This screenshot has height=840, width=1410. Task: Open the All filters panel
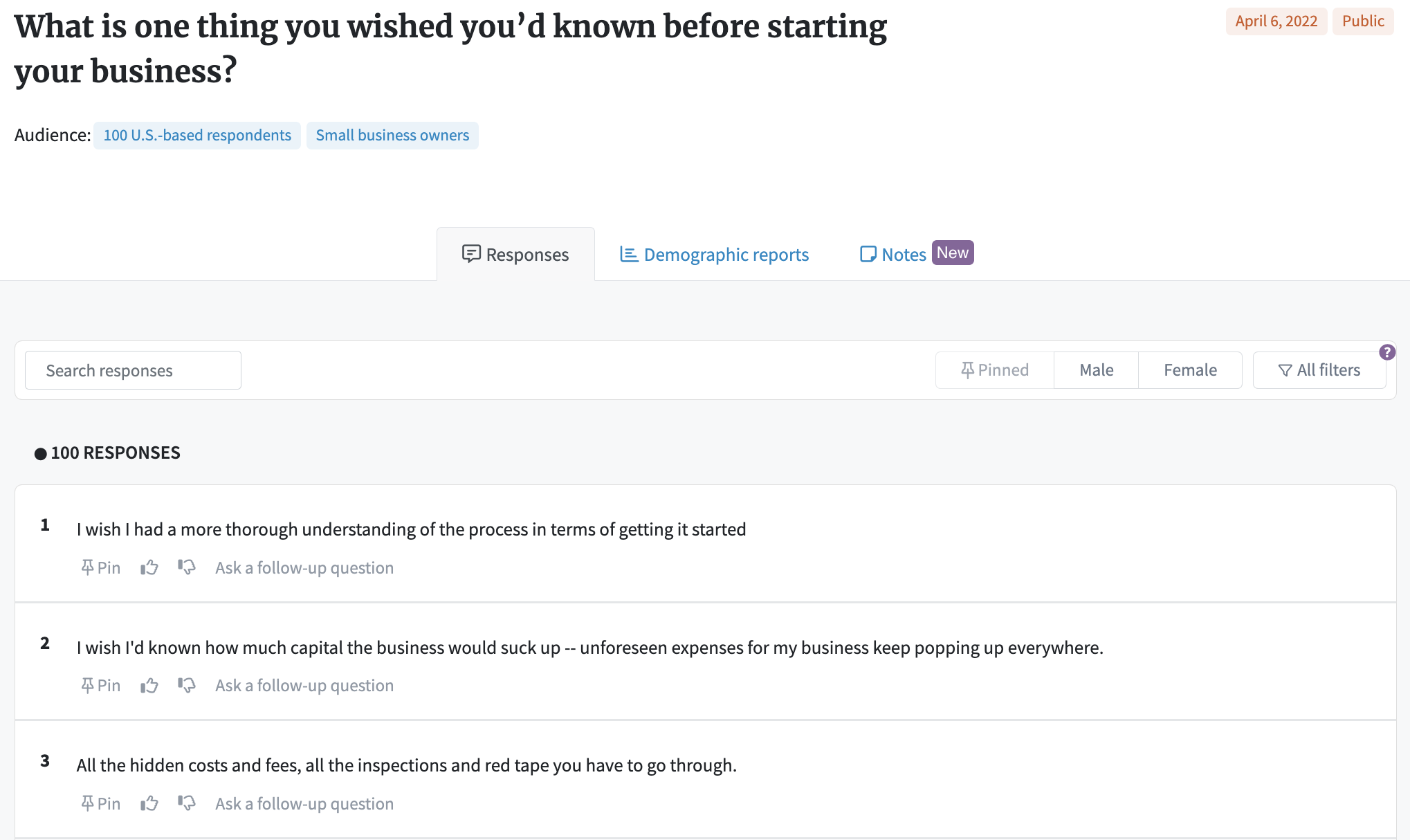click(1319, 370)
